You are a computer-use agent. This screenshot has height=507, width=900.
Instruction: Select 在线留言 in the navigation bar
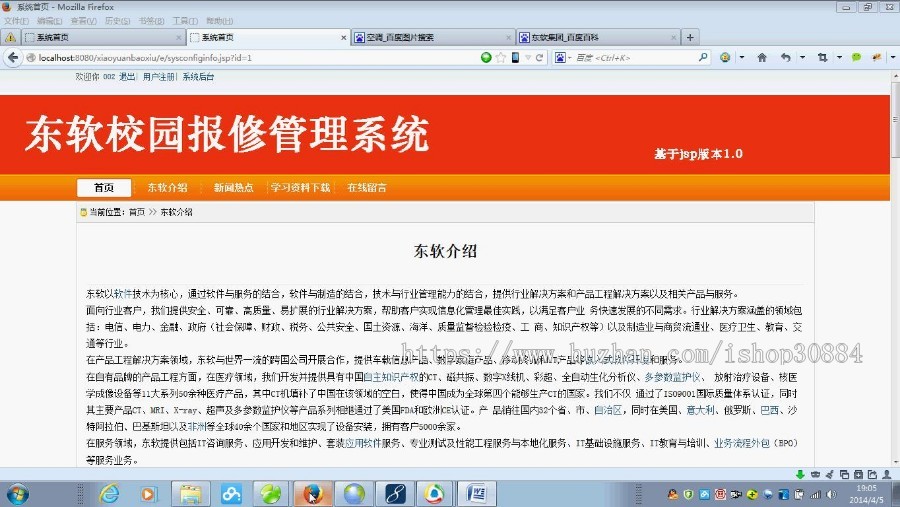tap(367, 187)
